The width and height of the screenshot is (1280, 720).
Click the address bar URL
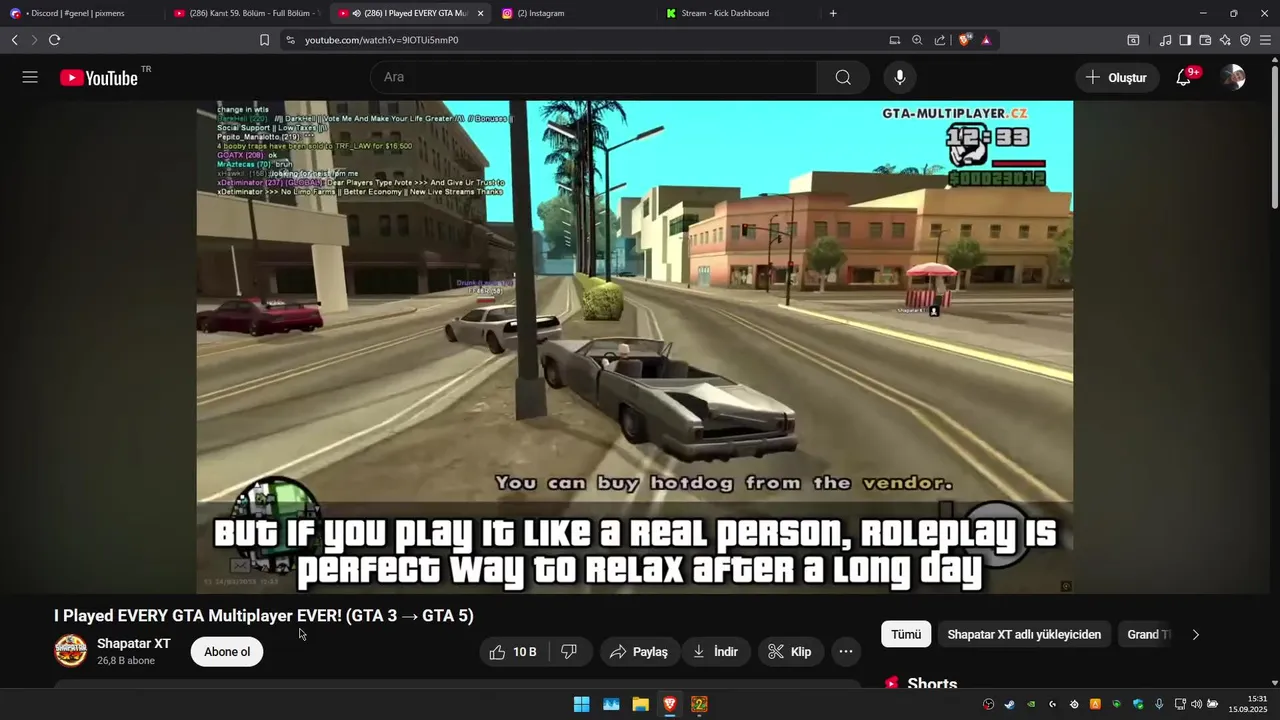tap(381, 40)
